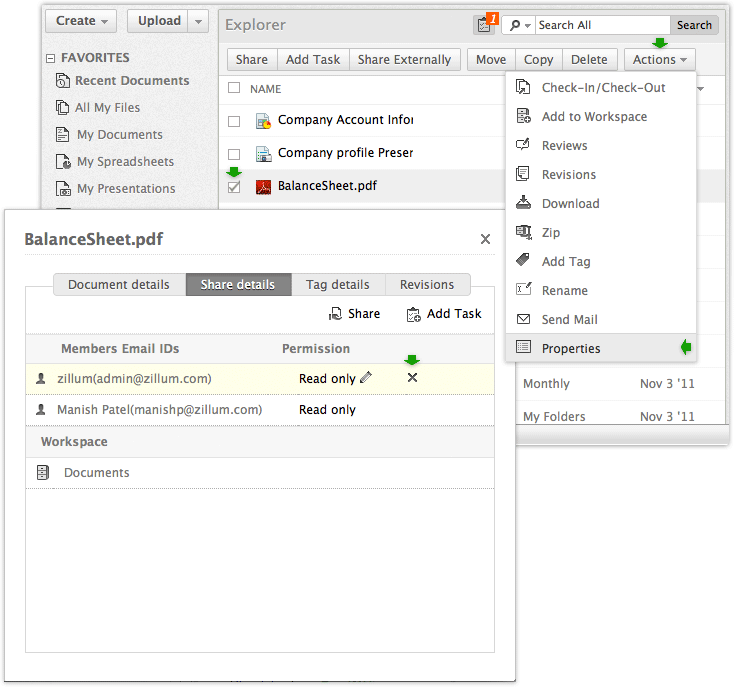Toggle the select-all checkbox beside NAME
This screenshot has width=734, height=687.
[x=234, y=88]
